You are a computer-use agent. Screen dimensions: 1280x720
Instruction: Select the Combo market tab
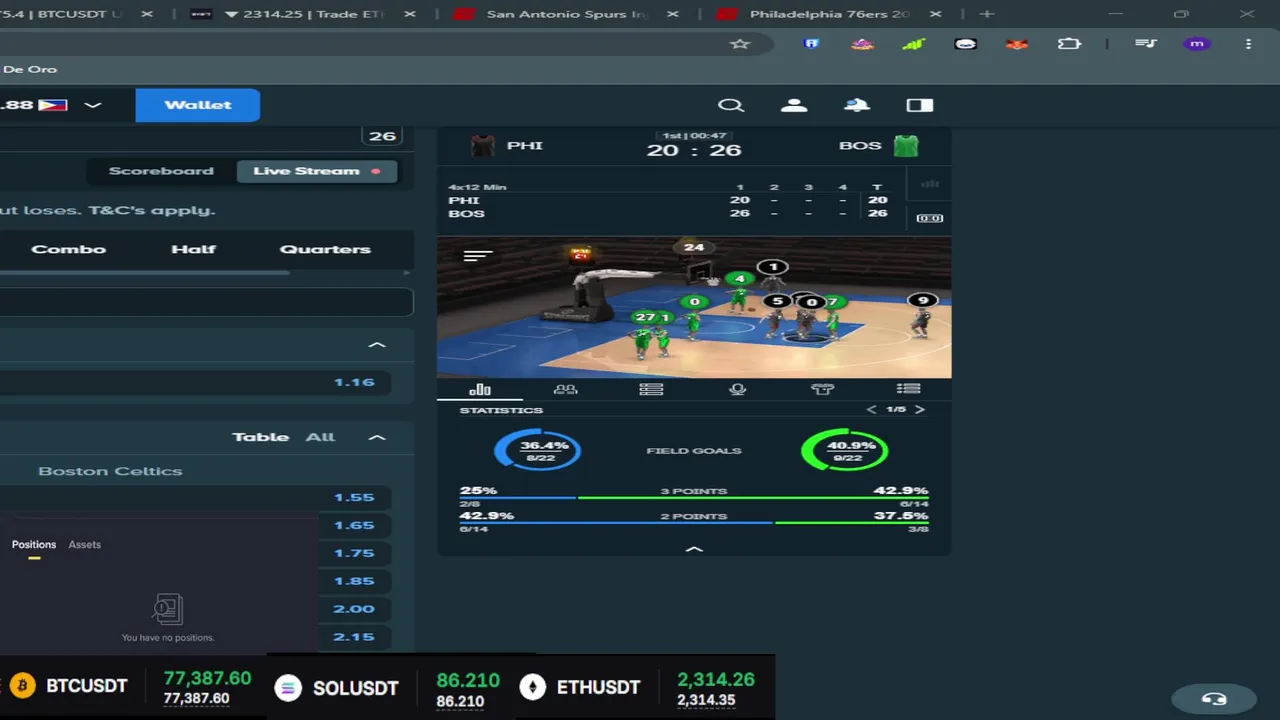69,249
